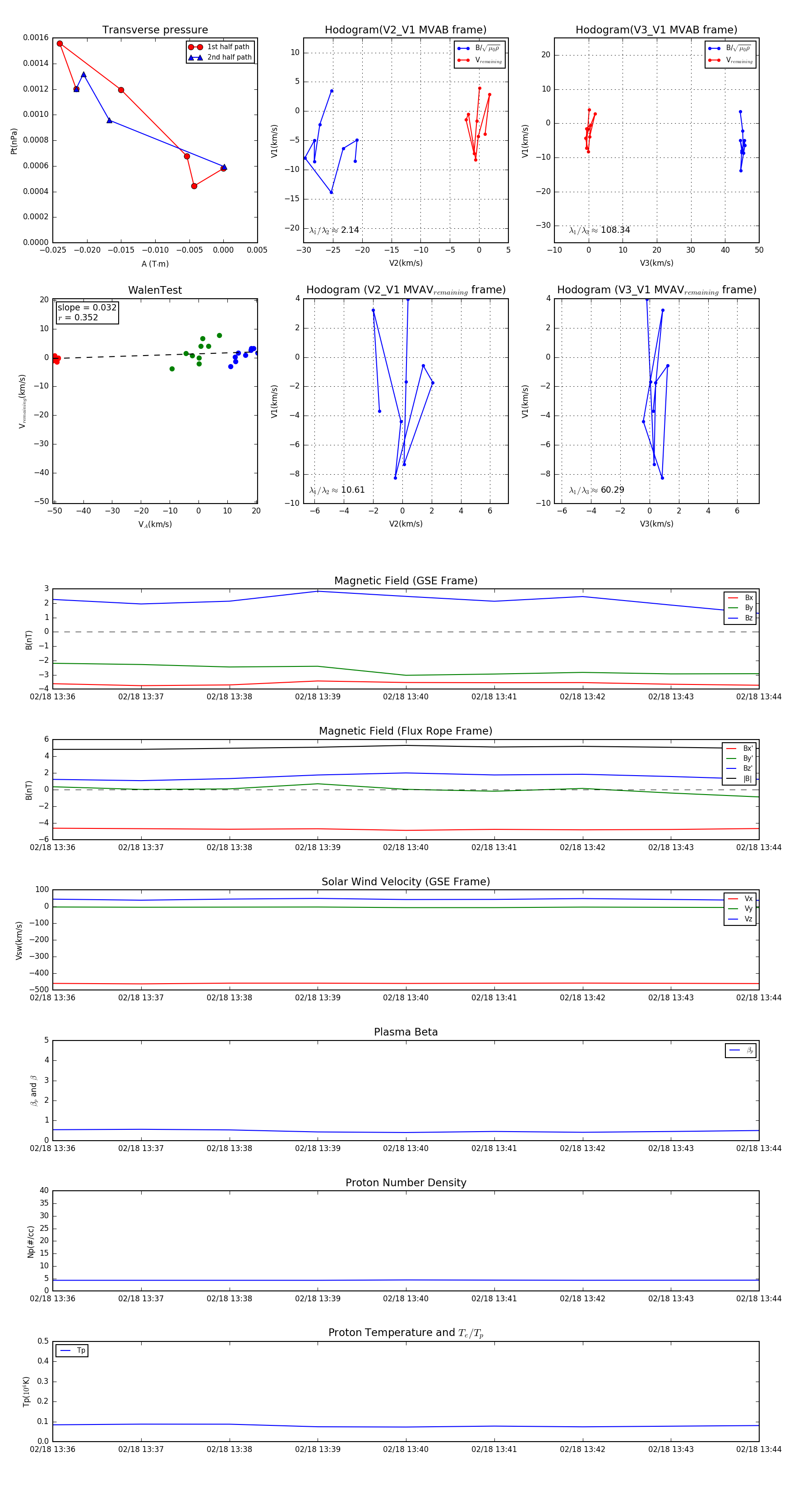This screenshot has width=812, height=1489.
Task: Click the topmost red point in Transverse pressure plot
Action: click(x=60, y=44)
